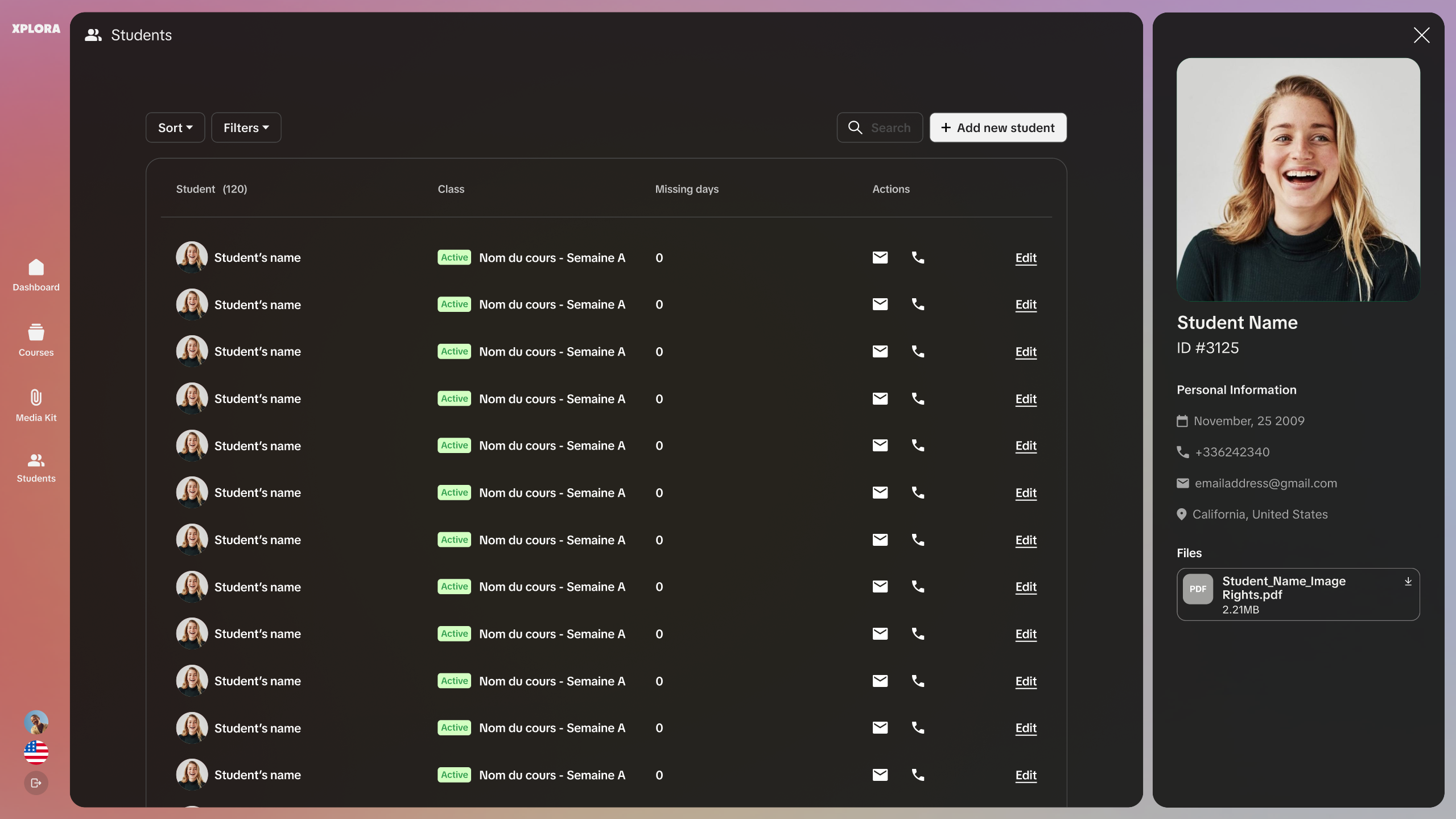Click the magnifier icon in the search box
The width and height of the screenshot is (1456, 819).
pos(855,127)
